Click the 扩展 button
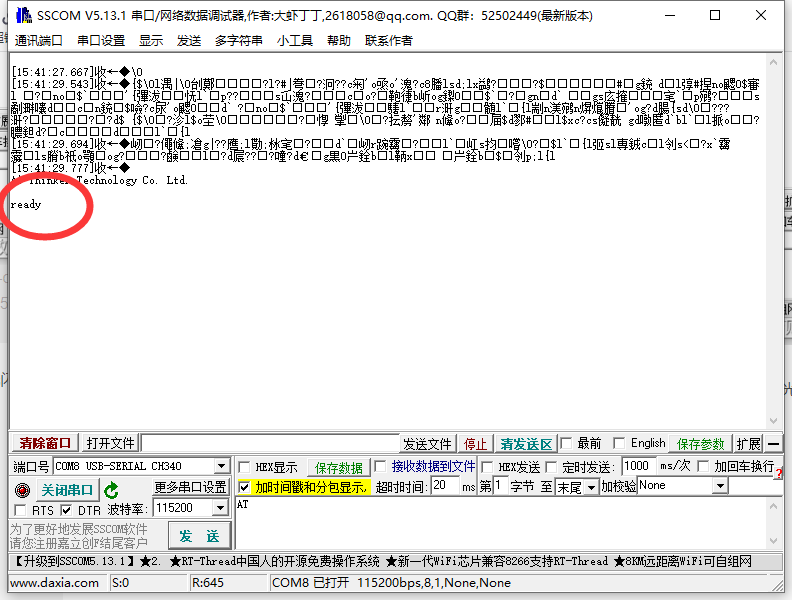This screenshot has height=600, width=792. [x=748, y=444]
